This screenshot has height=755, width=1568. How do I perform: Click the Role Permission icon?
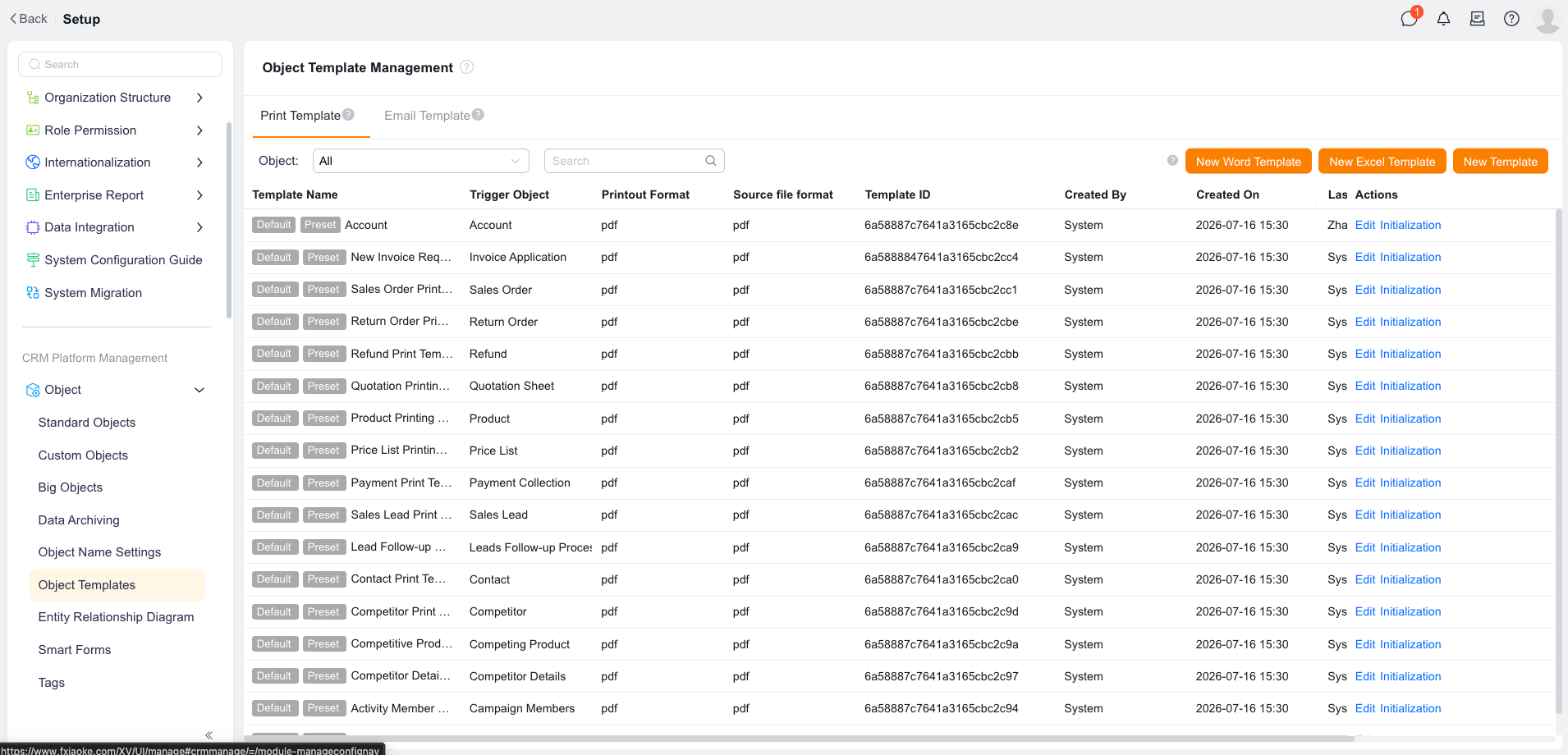tap(33, 130)
